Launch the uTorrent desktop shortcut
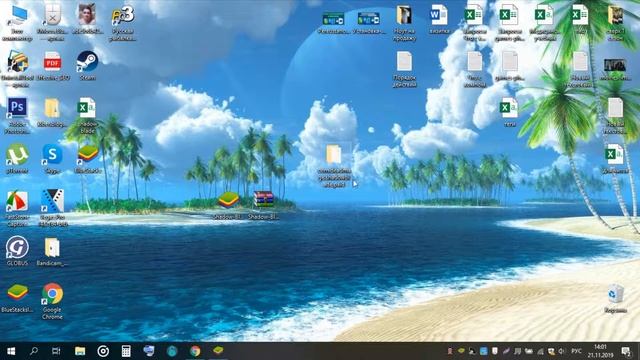The width and height of the screenshot is (640, 360). click(17, 155)
